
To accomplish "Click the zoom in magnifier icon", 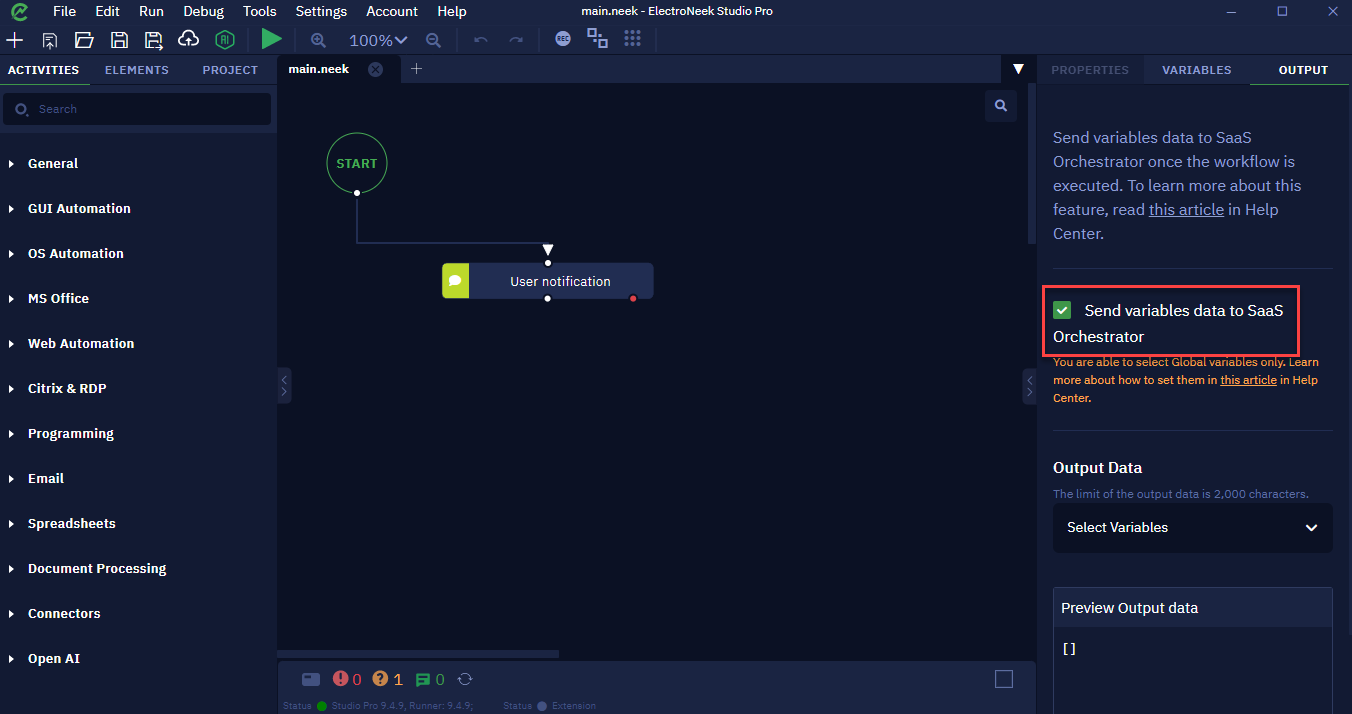I will (319, 40).
